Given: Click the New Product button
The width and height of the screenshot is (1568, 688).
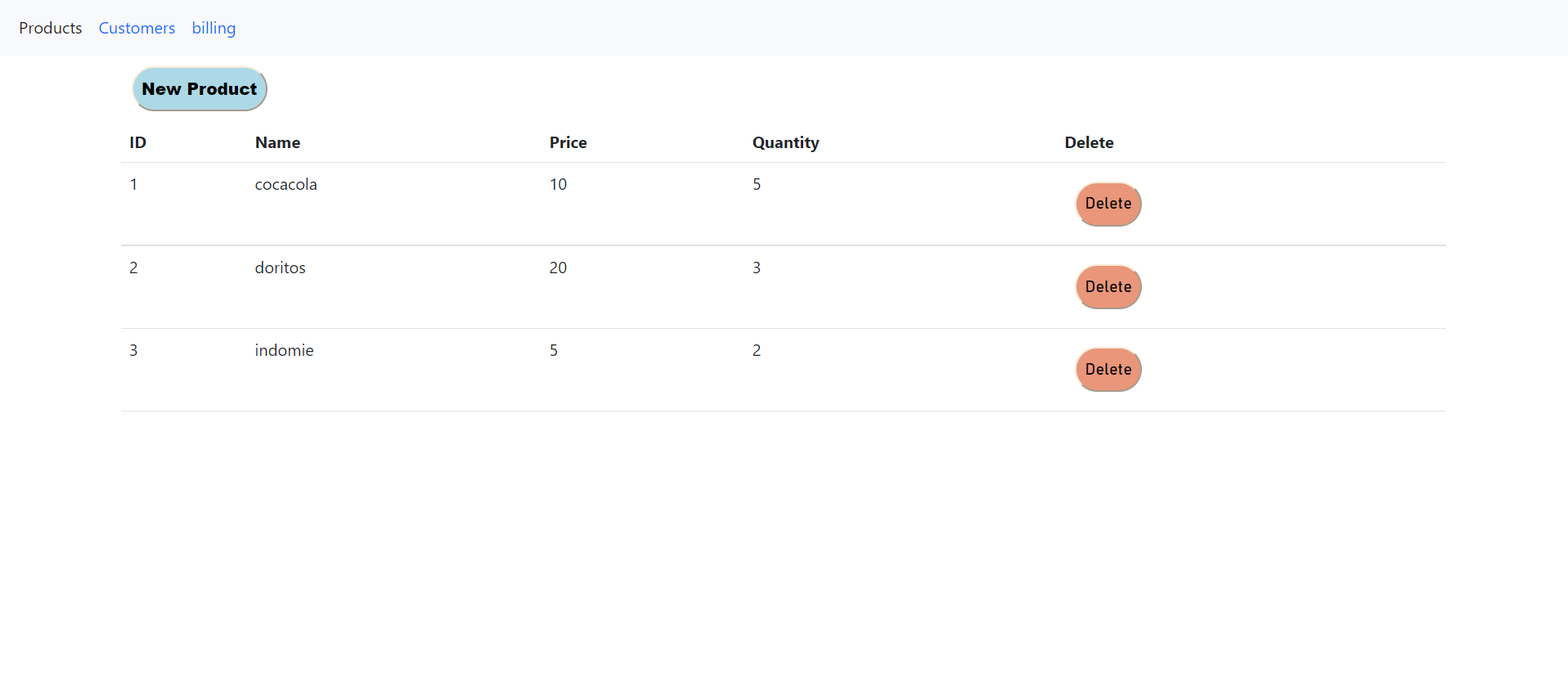Looking at the screenshot, I should (x=200, y=89).
